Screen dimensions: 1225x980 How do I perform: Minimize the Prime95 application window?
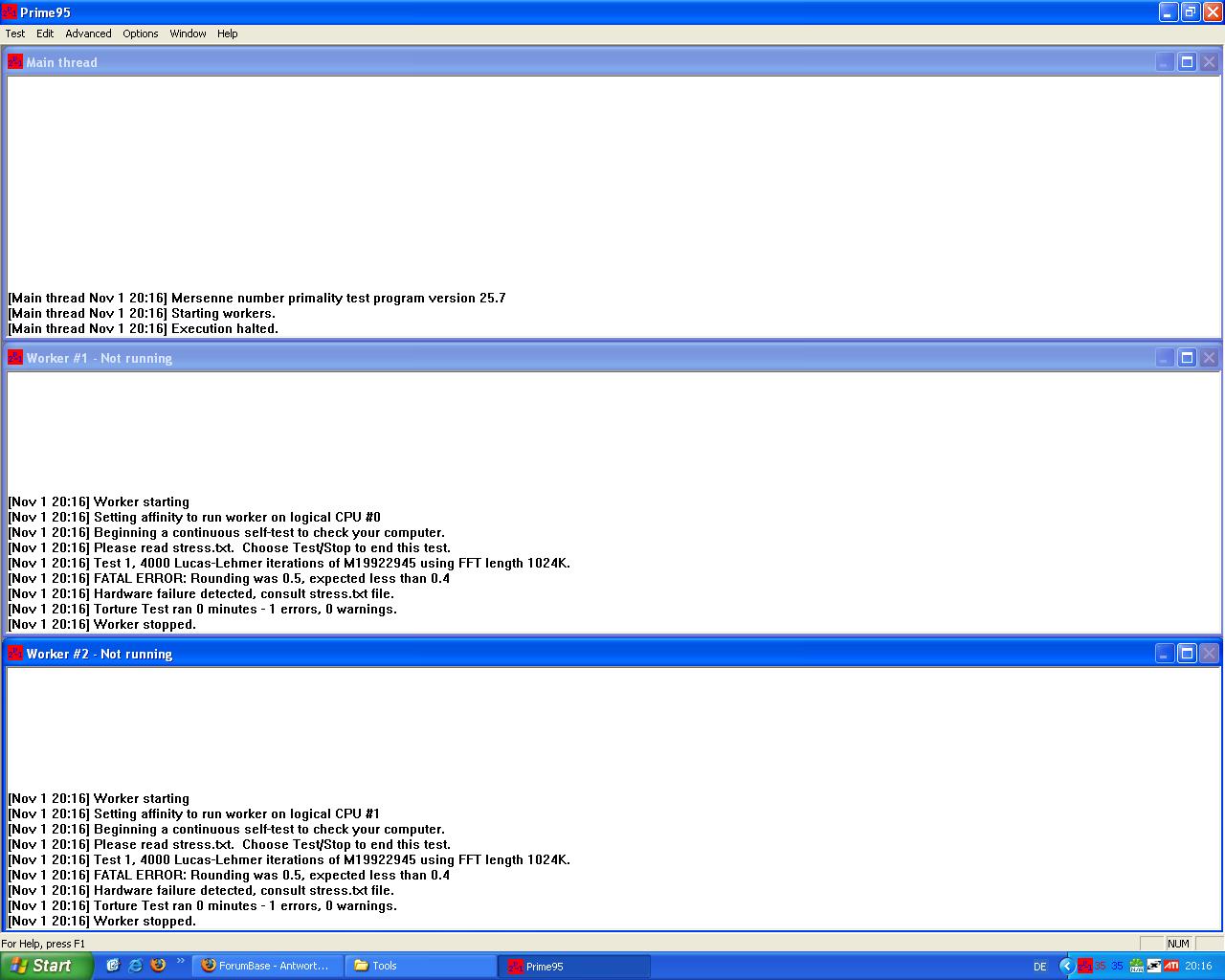coord(1169,12)
